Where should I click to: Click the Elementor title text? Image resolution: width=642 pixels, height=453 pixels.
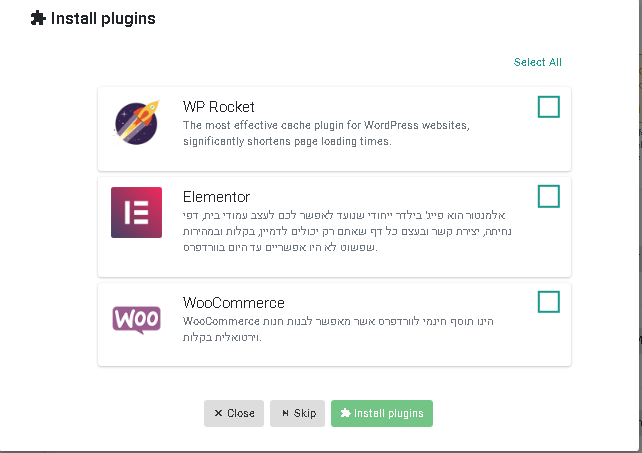pyautogui.click(x=216, y=197)
